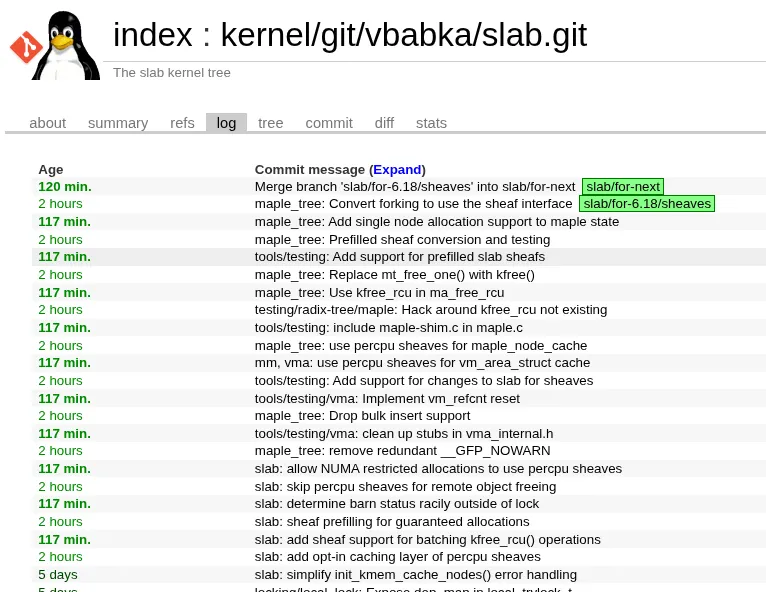Switch to the commit tab
766x592 pixels.
click(x=329, y=123)
